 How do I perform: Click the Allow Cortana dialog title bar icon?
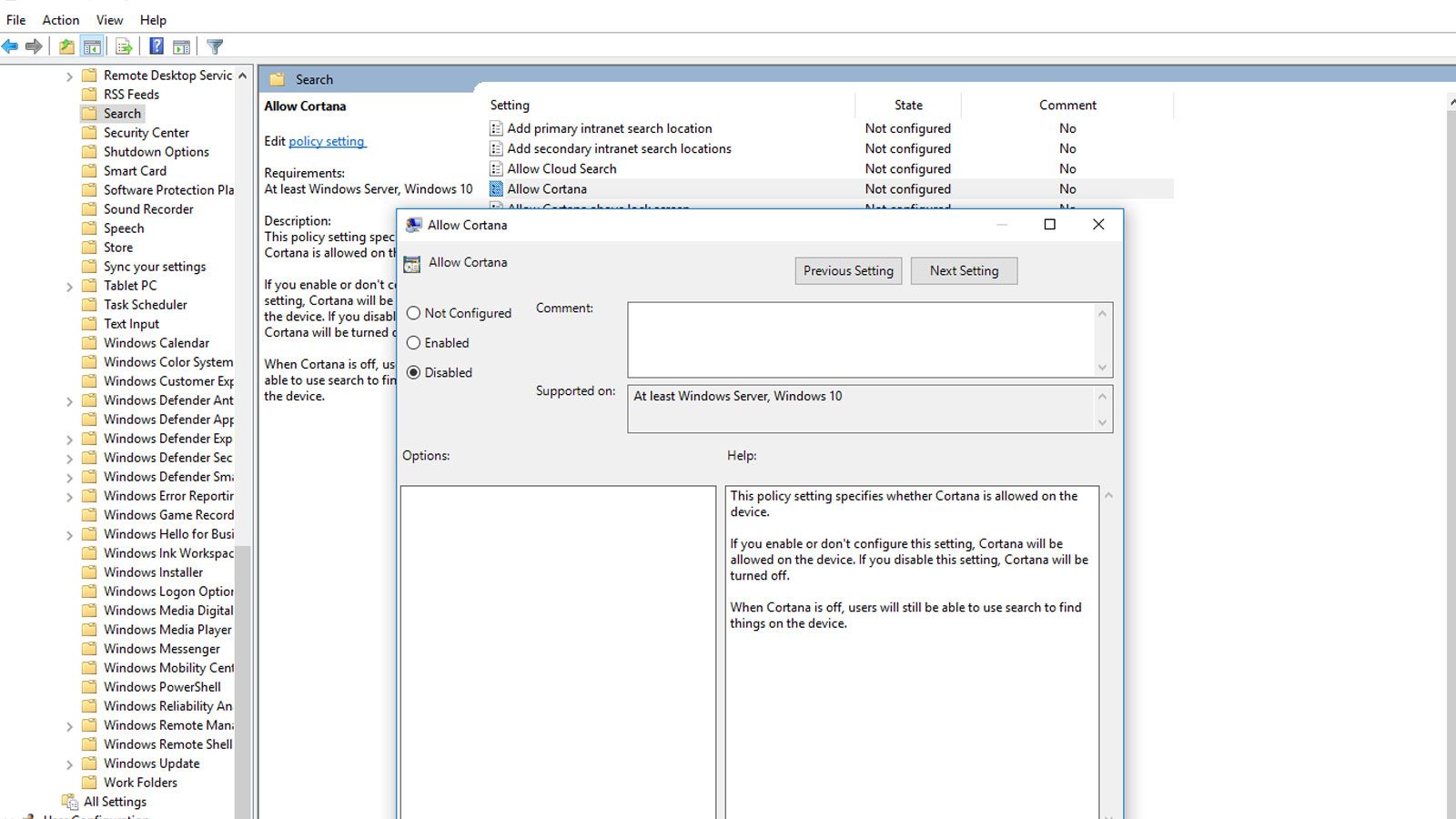point(414,225)
